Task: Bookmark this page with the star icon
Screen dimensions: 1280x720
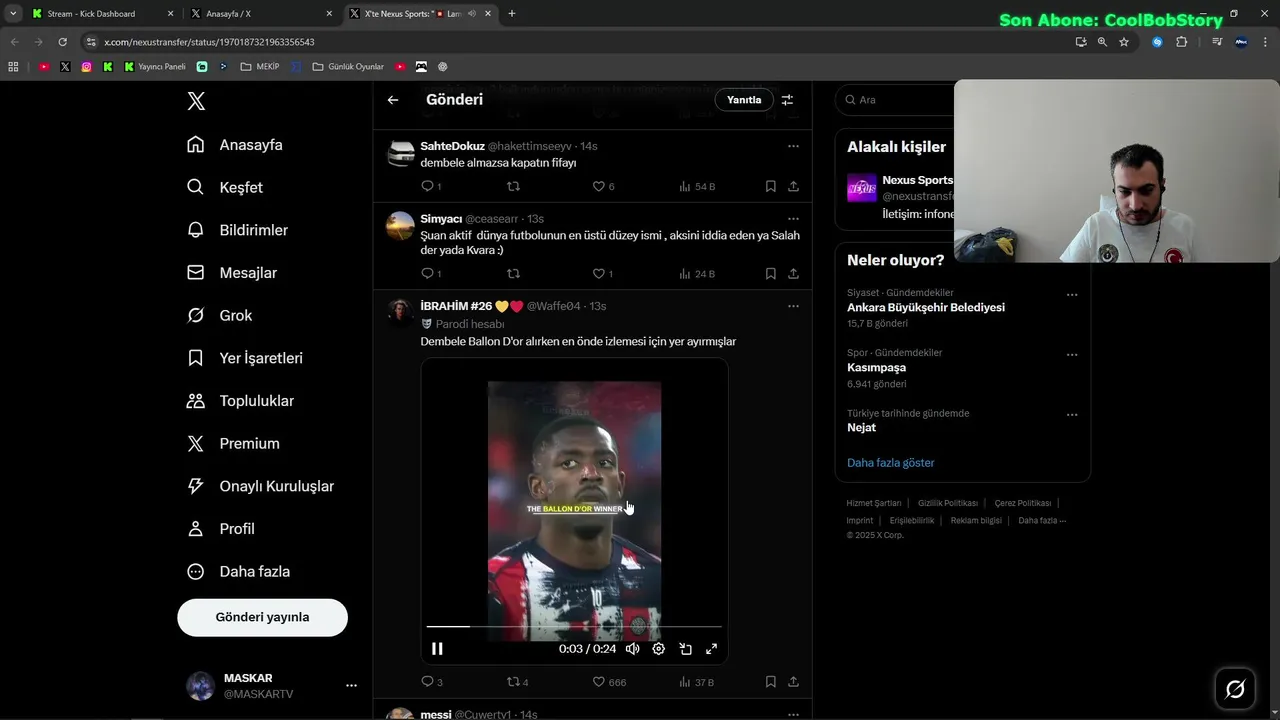Action: coord(1124,42)
